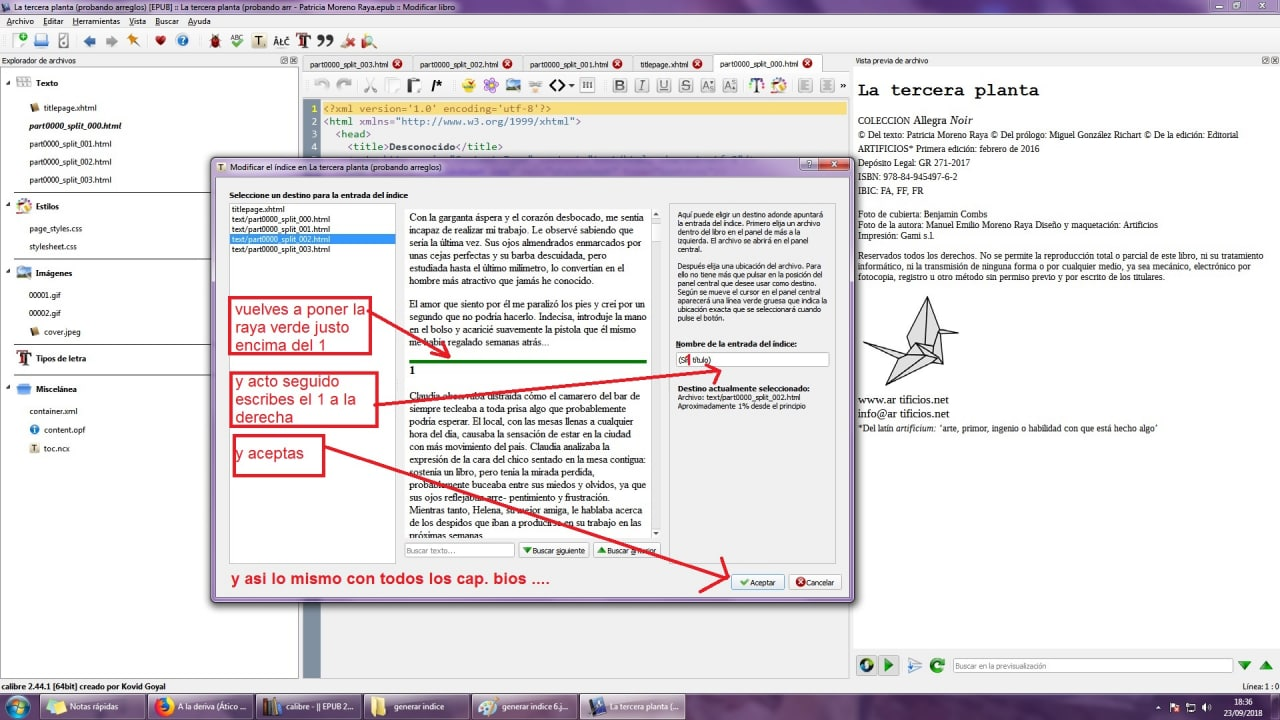Open Firefox taskbar item 'A la deriva'
This screenshot has width=1280, height=720.
click(201, 706)
